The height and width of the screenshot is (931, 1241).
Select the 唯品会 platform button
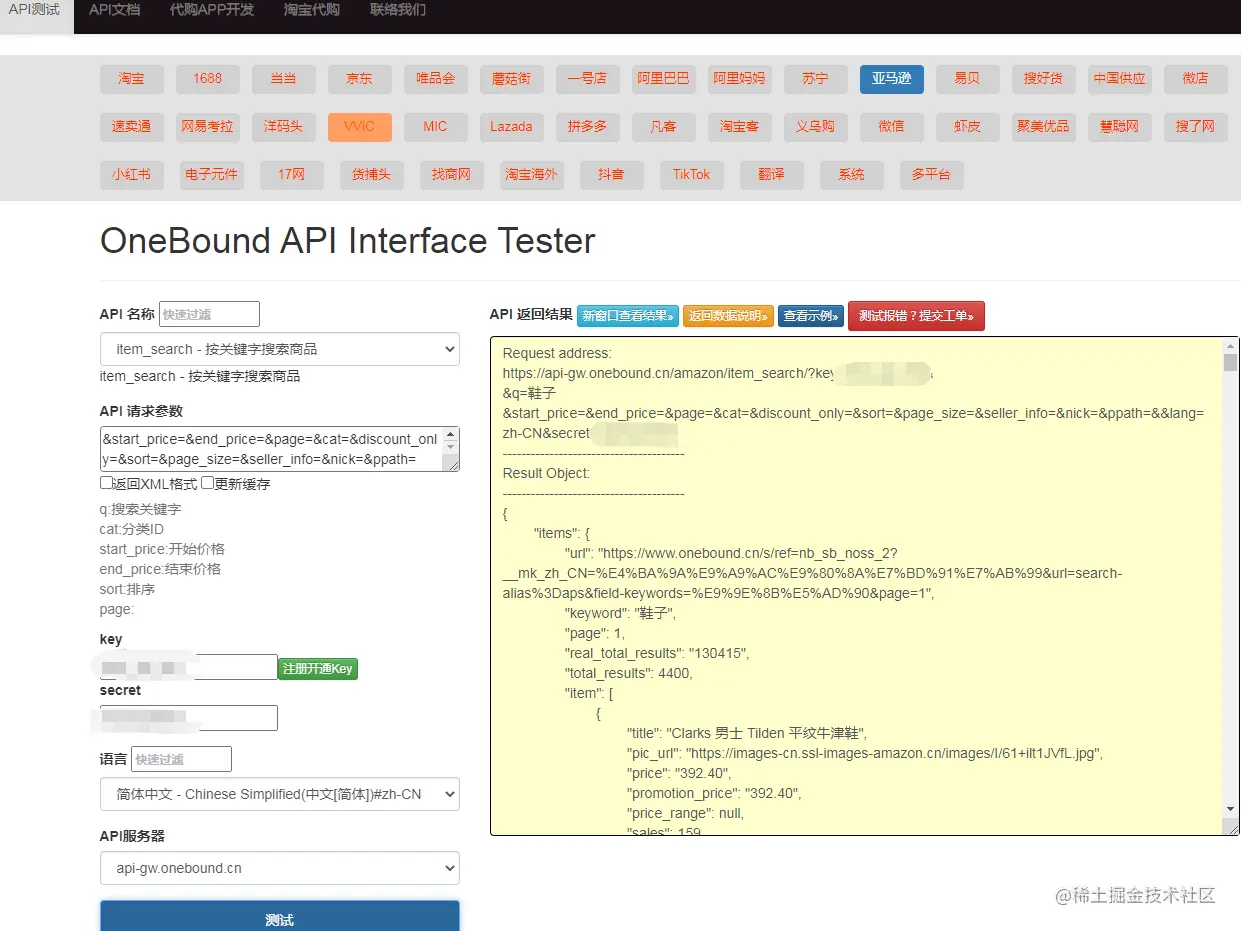[x=436, y=79]
